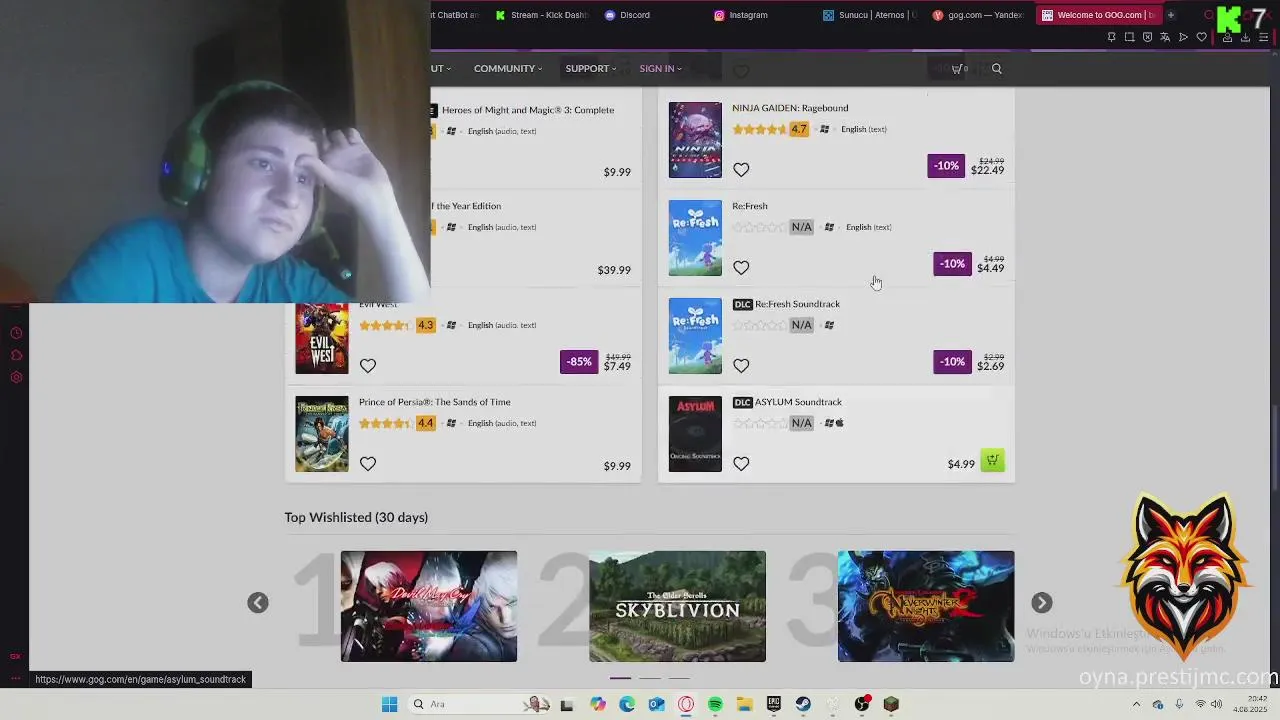Click the Windows taskbar search box
Screen dimensions: 1280x720
tap(479, 704)
